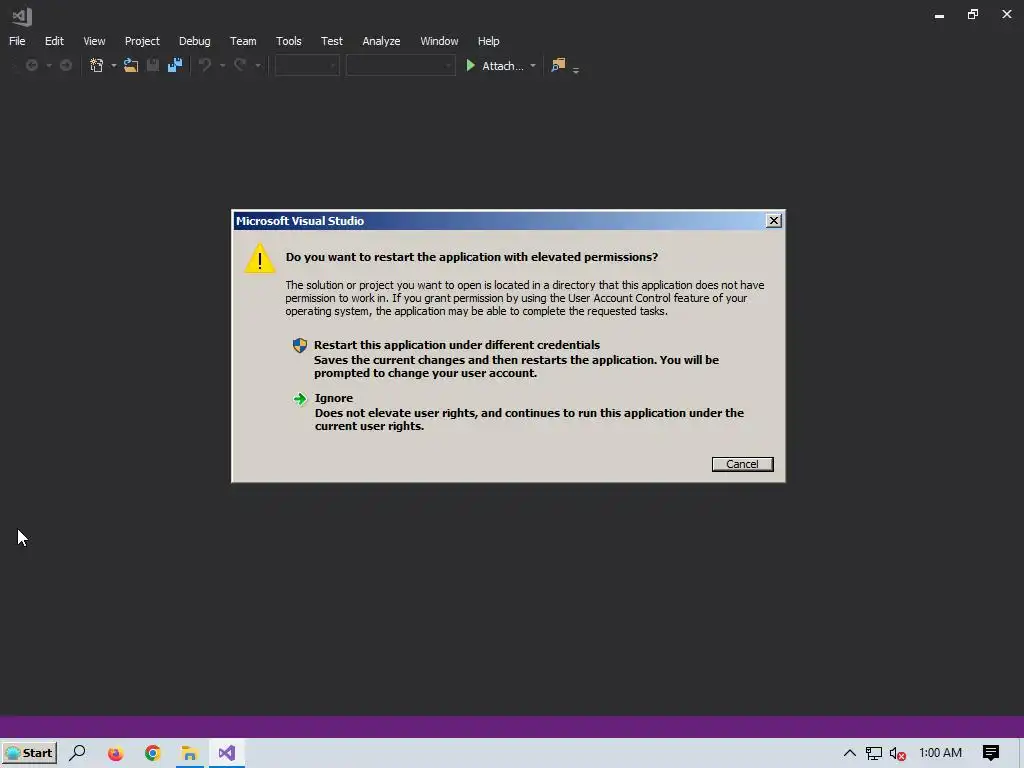Open the File menu
1024x768 pixels.
click(x=17, y=41)
